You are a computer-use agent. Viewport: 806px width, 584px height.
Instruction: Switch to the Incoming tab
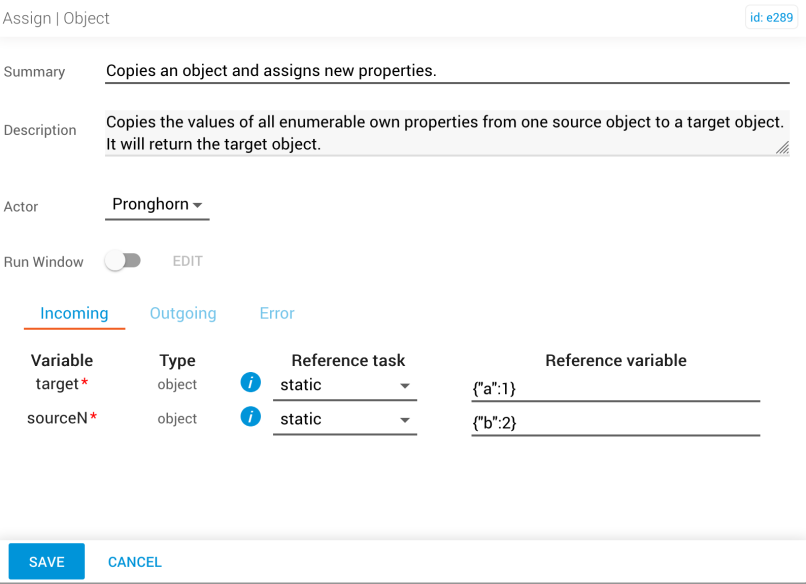(75, 313)
